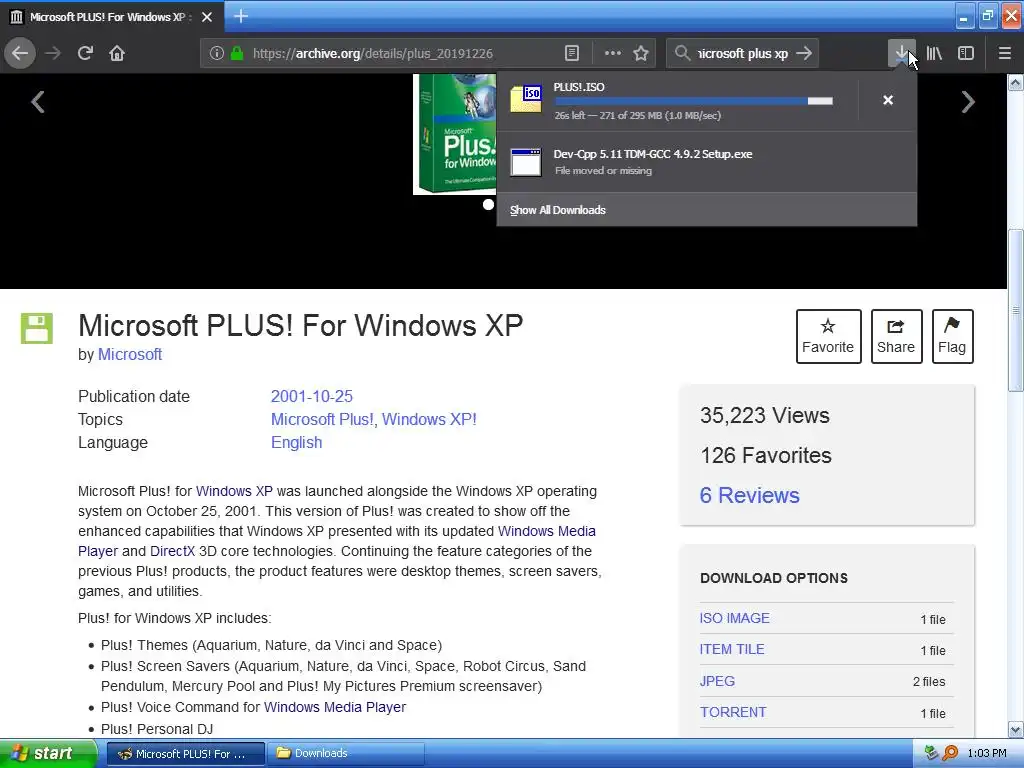Switch to Microsoft PLUS! taskbar button
This screenshot has width=1024, height=768.
tap(185, 753)
